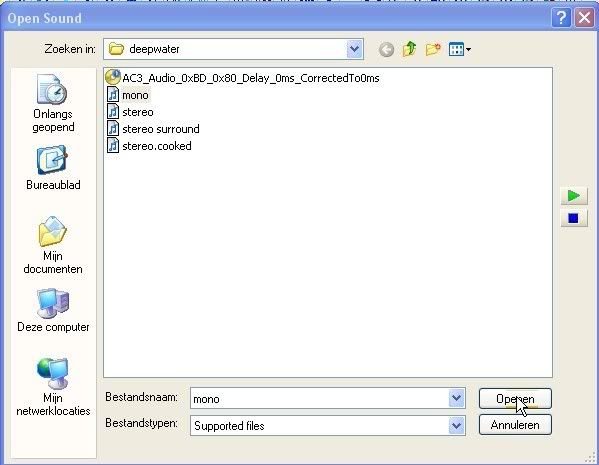
Task: Go up one folder level
Action: point(410,49)
